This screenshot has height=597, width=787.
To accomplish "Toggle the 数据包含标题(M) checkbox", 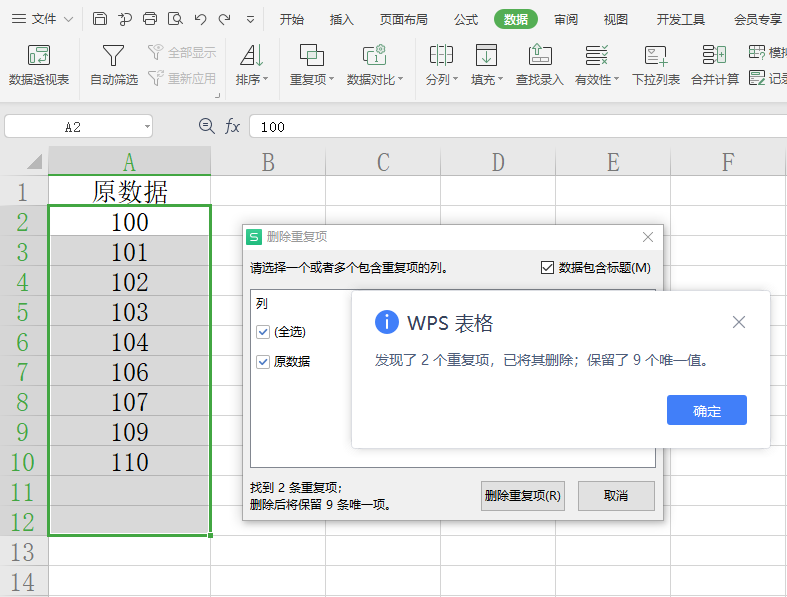I will pos(547,267).
